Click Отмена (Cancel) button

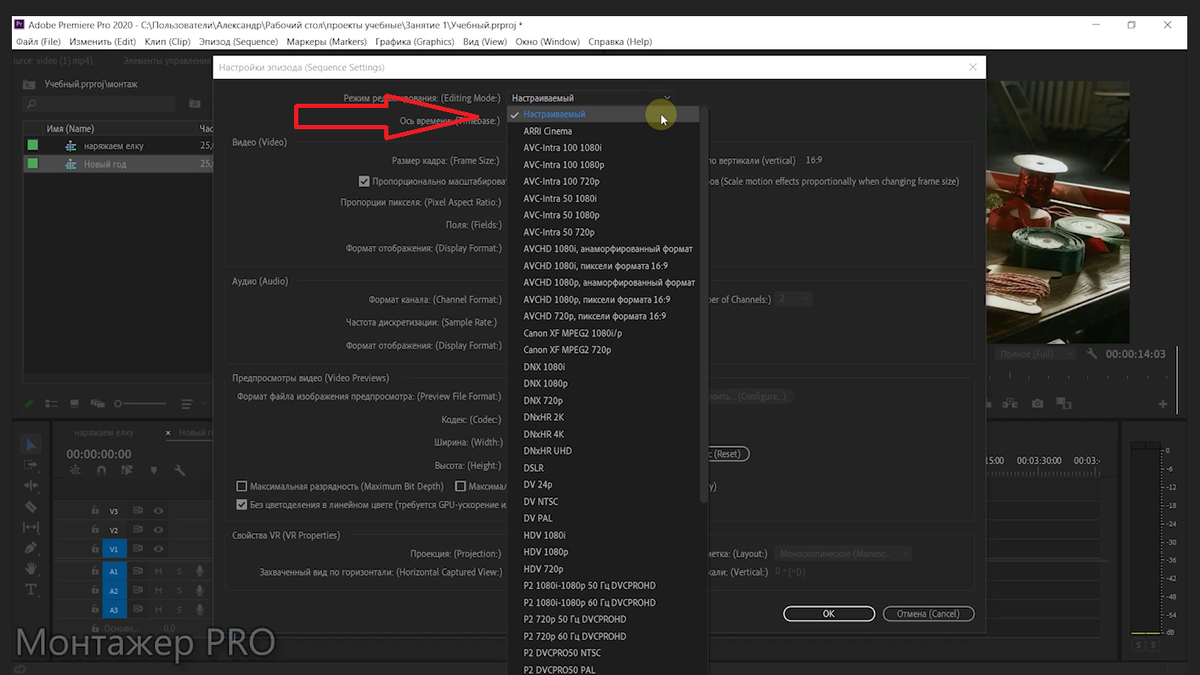point(928,613)
